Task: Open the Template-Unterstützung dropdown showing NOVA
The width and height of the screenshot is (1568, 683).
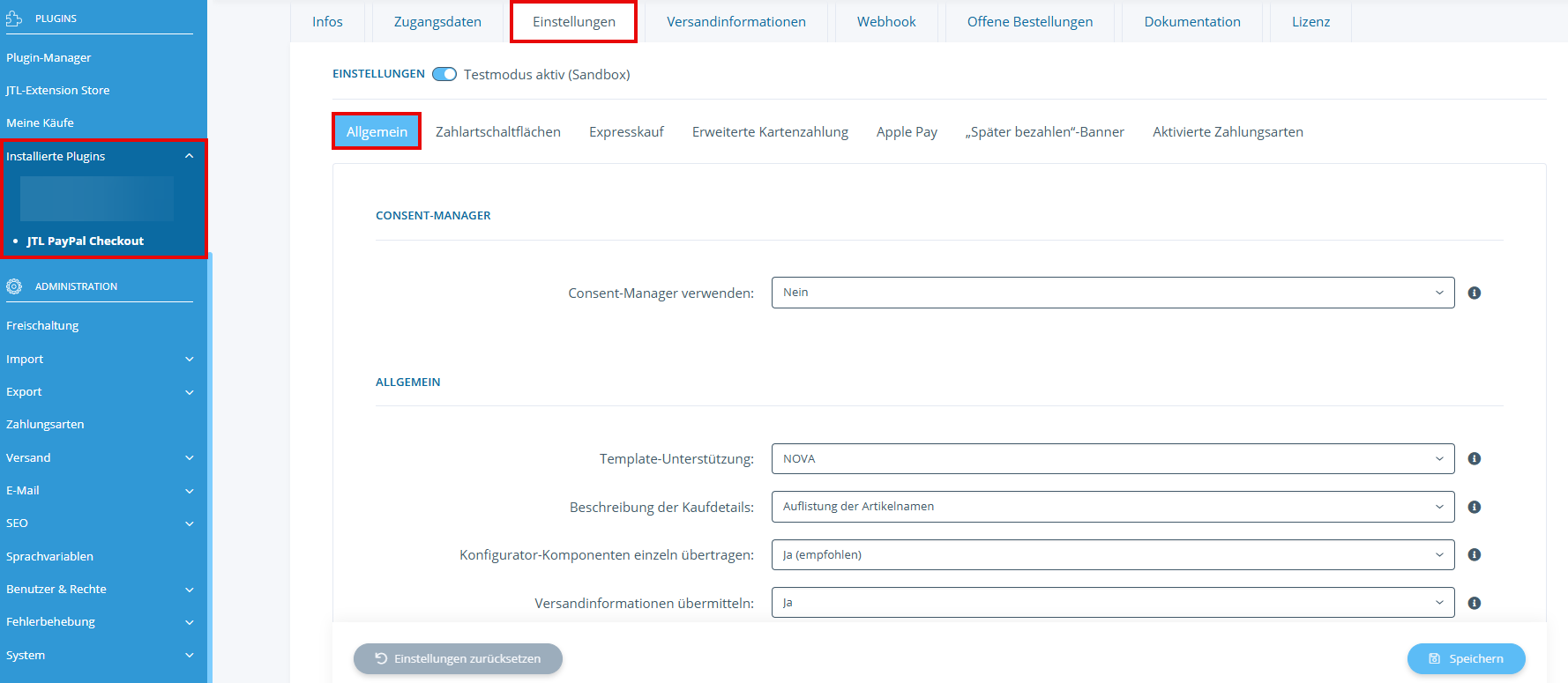Action: (x=1112, y=459)
